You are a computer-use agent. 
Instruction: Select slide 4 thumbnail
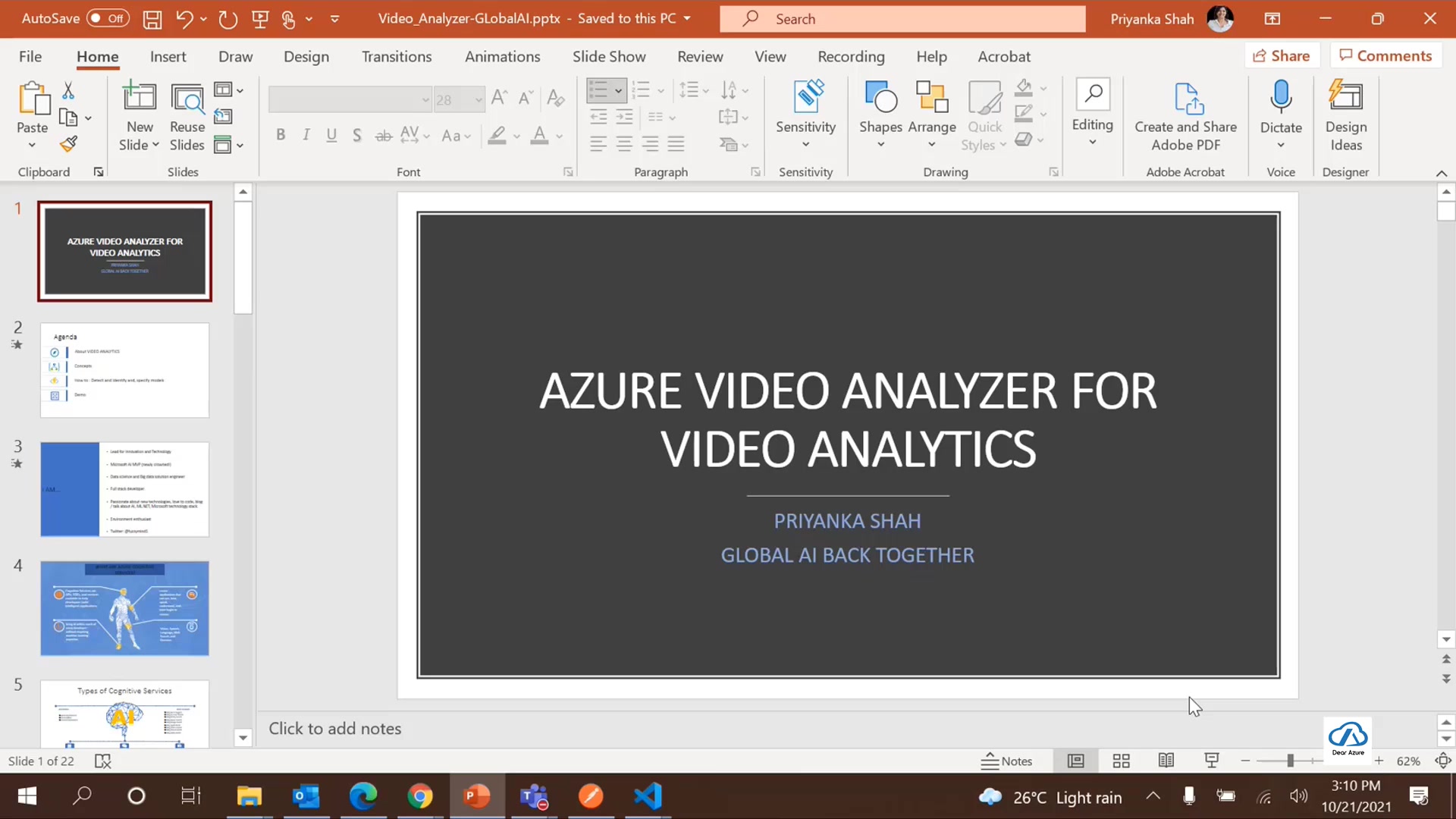pyautogui.click(x=124, y=608)
